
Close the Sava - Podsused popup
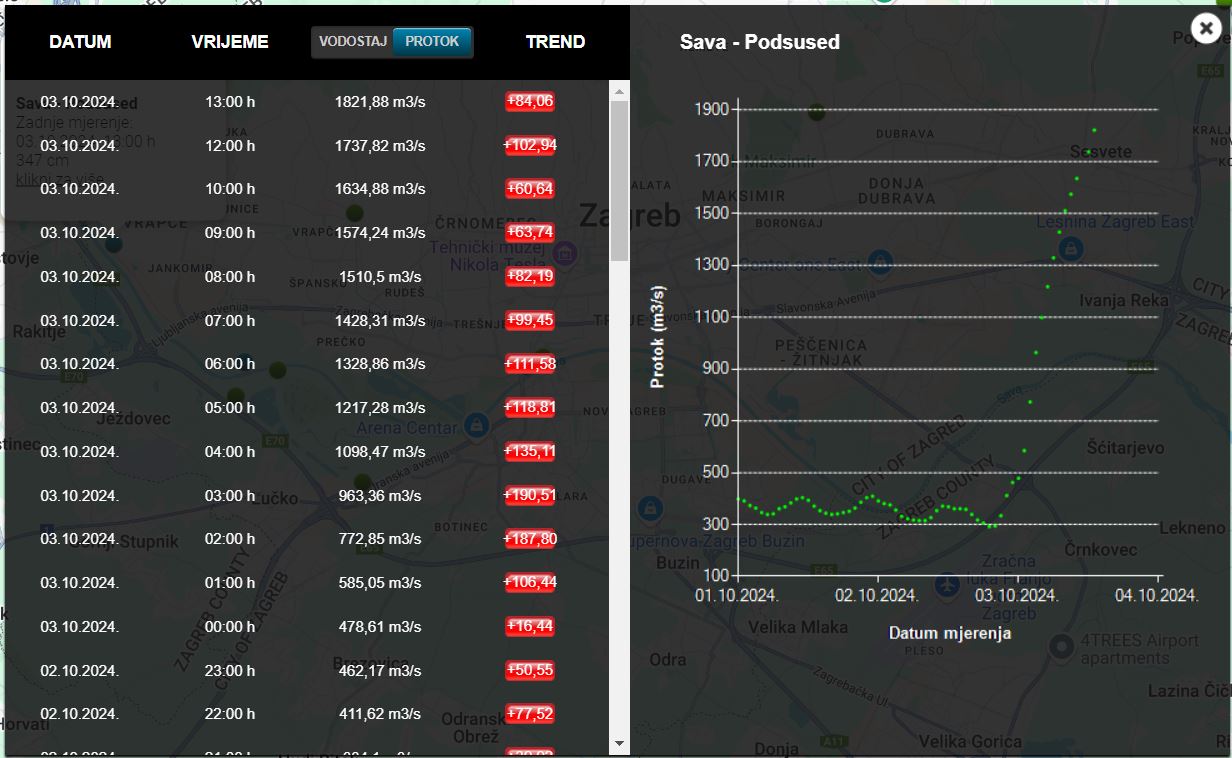coord(1206,29)
